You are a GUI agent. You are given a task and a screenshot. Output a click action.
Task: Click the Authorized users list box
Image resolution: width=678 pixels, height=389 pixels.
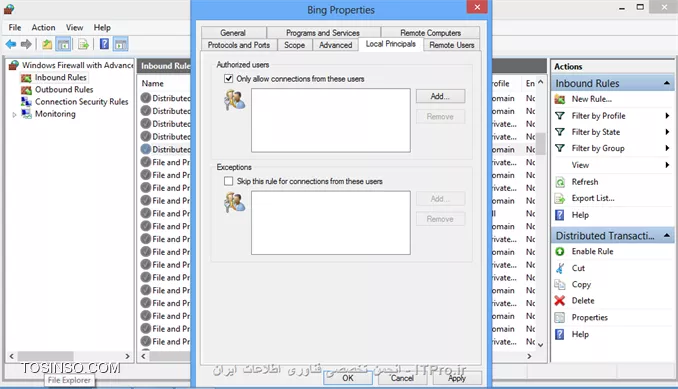(x=331, y=120)
